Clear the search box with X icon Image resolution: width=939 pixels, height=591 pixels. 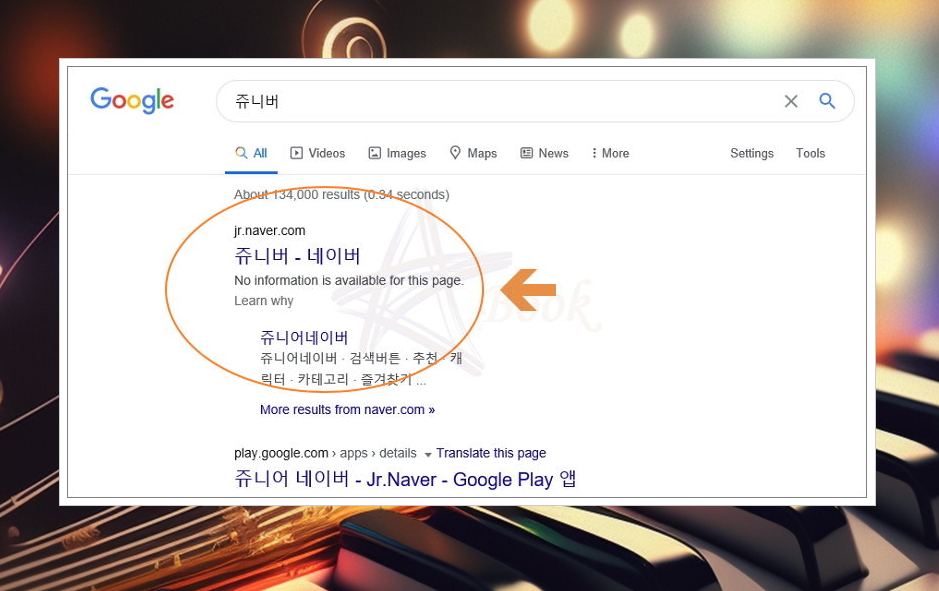coord(791,101)
